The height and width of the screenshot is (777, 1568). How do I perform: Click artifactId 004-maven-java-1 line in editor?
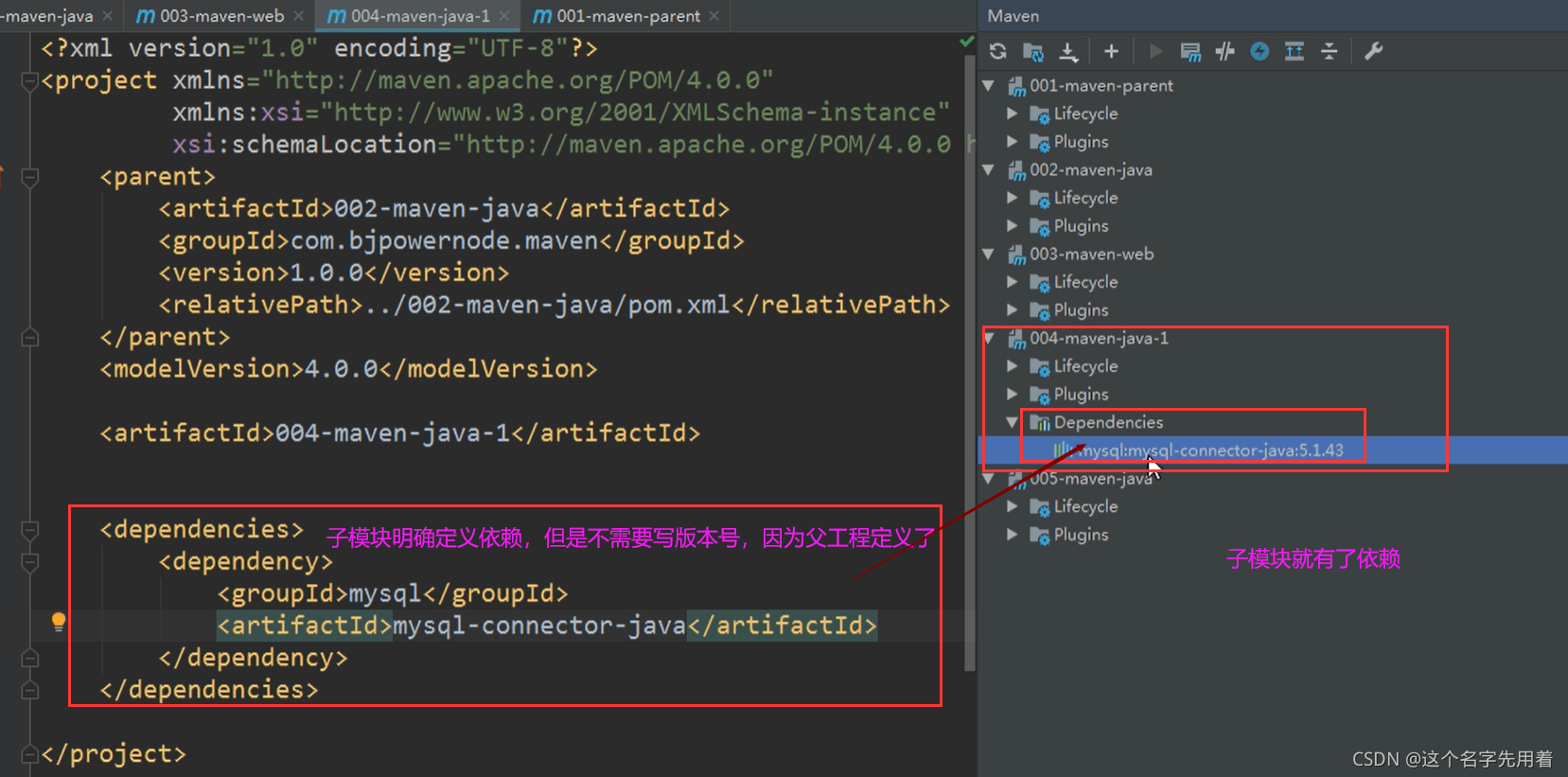click(400, 433)
